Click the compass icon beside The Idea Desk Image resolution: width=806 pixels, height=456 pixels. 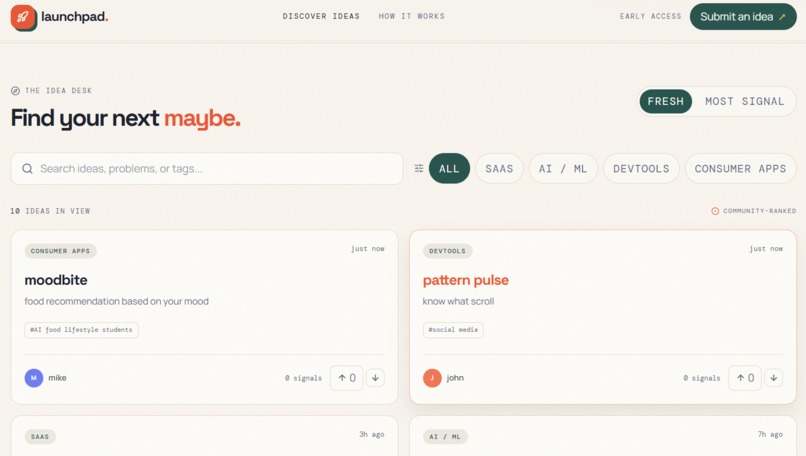pyautogui.click(x=15, y=90)
